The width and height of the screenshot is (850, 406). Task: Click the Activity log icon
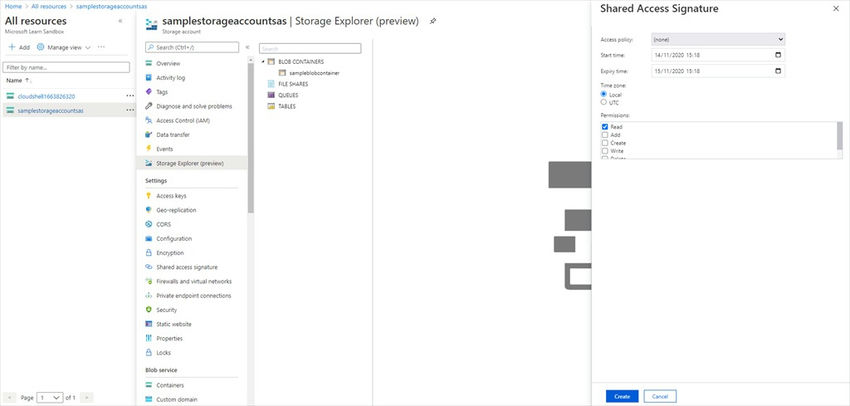pyautogui.click(x=149, y=77)
